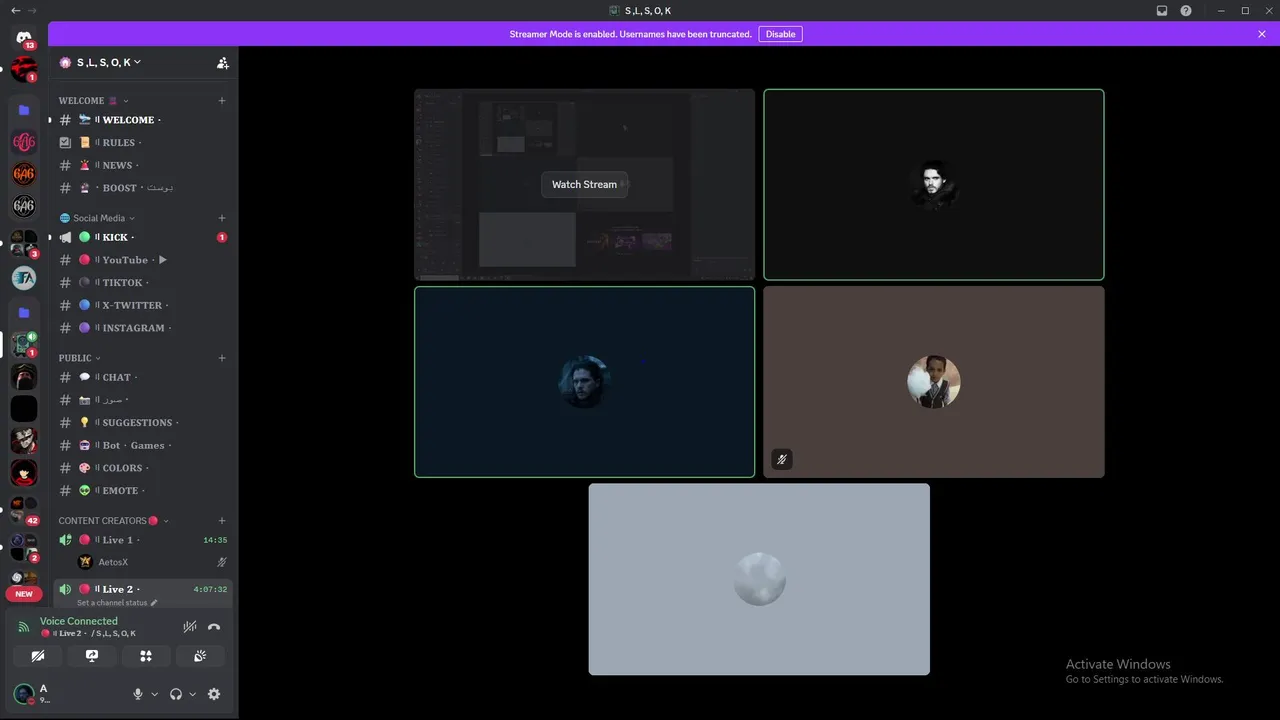Collapse the upper purple server folder

coord(24,110)
